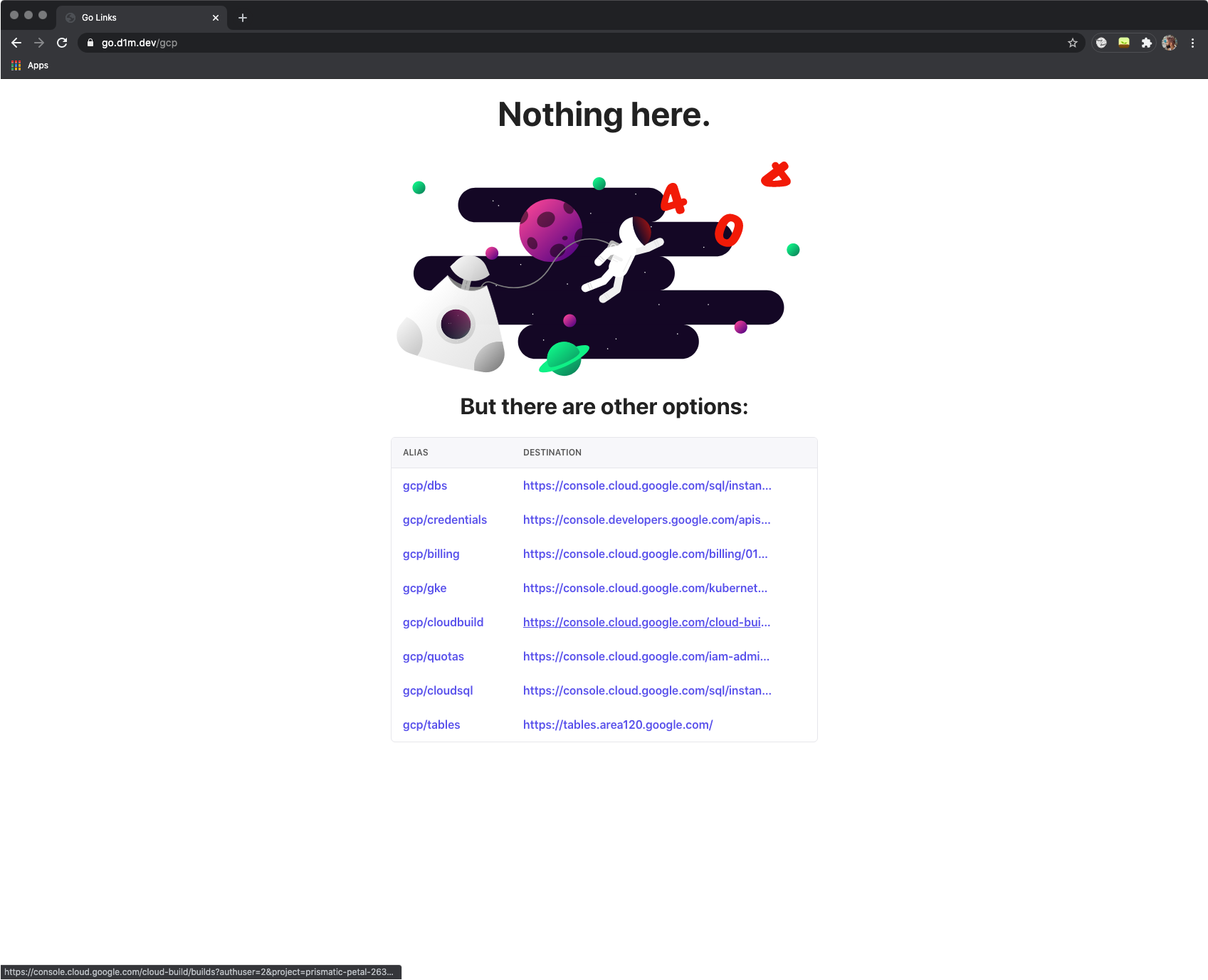
Task: Click the cloud-build destination URL
Action: 646,622
